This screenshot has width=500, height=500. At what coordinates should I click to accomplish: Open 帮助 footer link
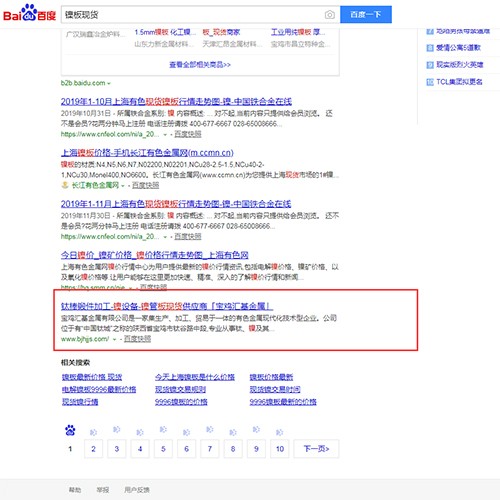75,490
